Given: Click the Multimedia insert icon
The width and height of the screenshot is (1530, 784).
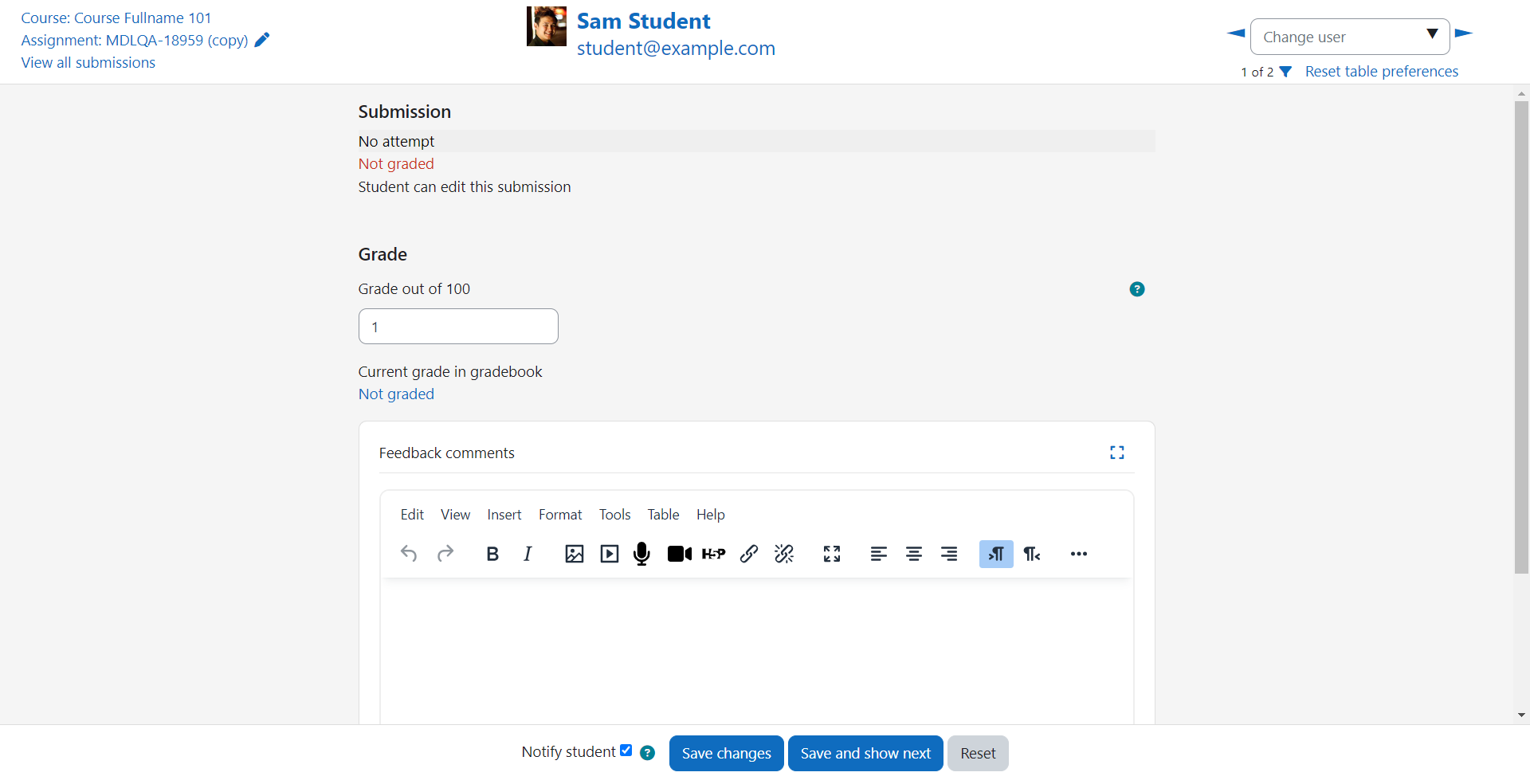Looking at the screenshot, I should tap(610, 554).
